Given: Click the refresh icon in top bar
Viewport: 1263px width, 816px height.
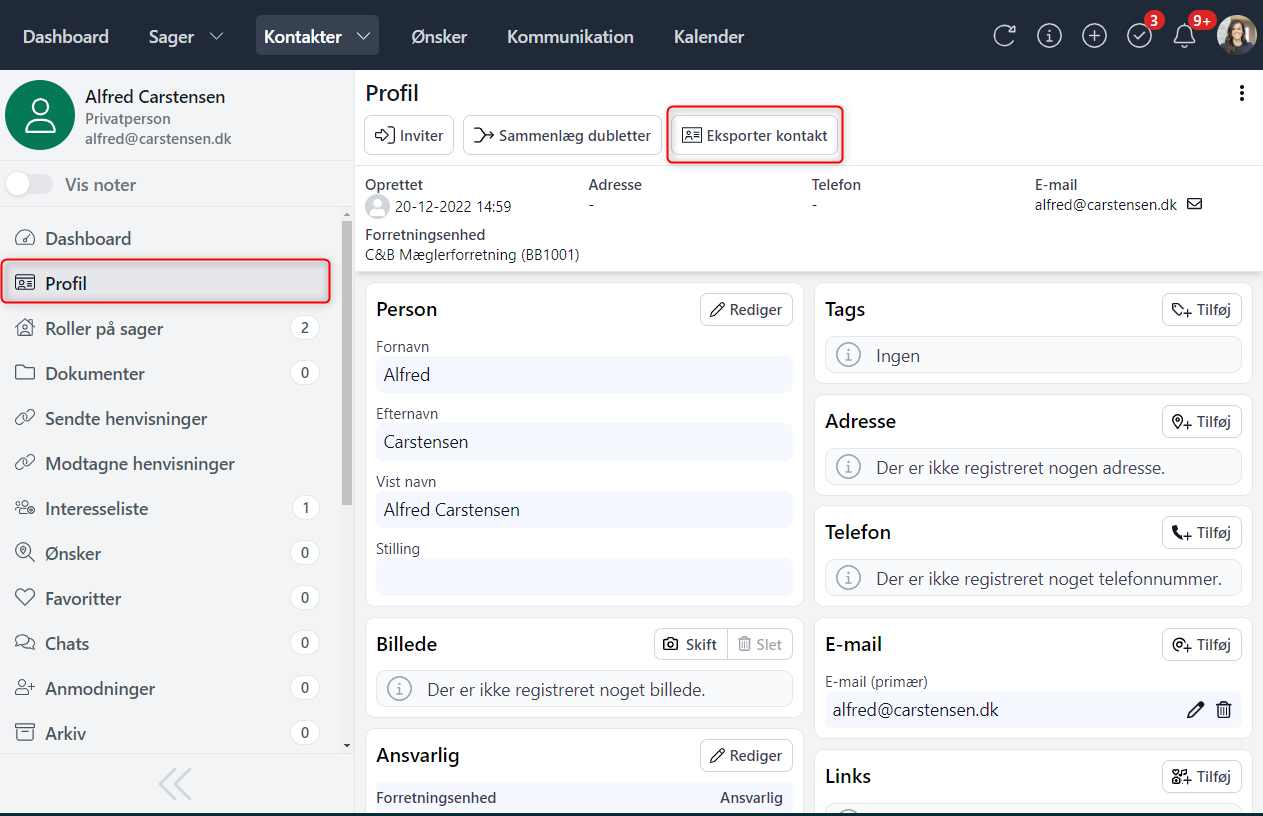Looking at the screenshot, I should tap(1004, 36).
